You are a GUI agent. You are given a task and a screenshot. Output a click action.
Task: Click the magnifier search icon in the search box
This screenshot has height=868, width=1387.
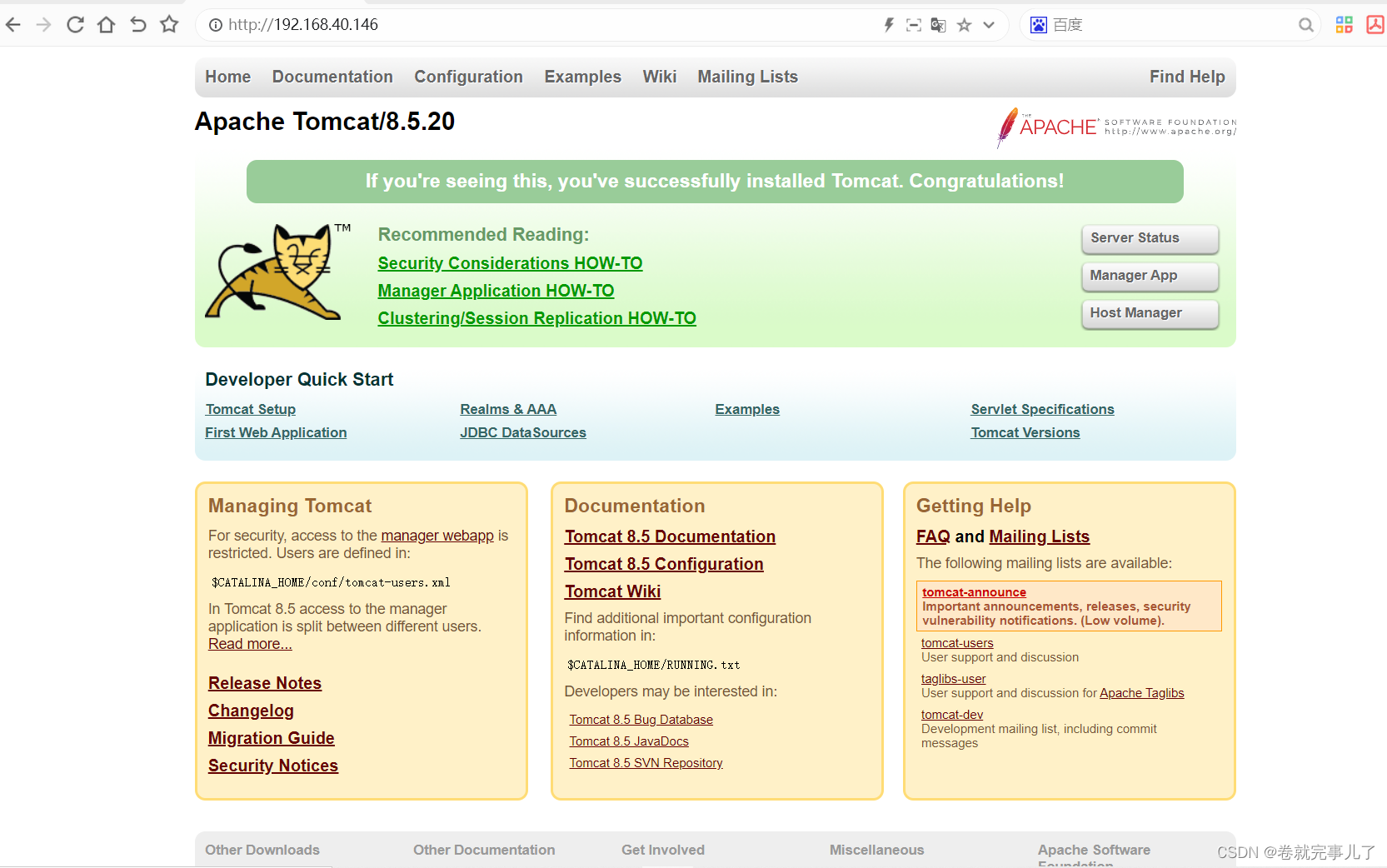click(1306, 25)
